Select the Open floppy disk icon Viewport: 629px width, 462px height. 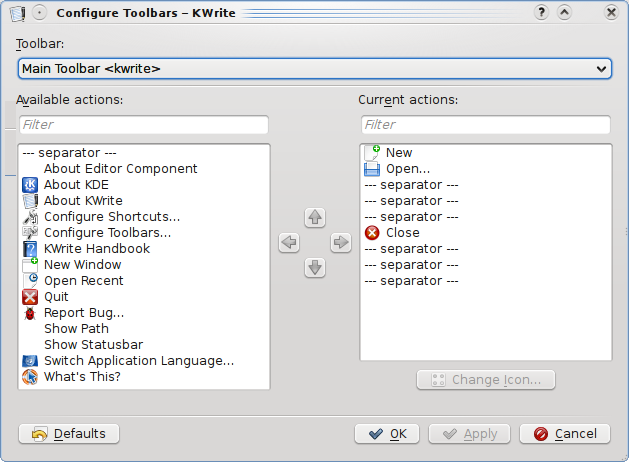click(x=373, y=169)
